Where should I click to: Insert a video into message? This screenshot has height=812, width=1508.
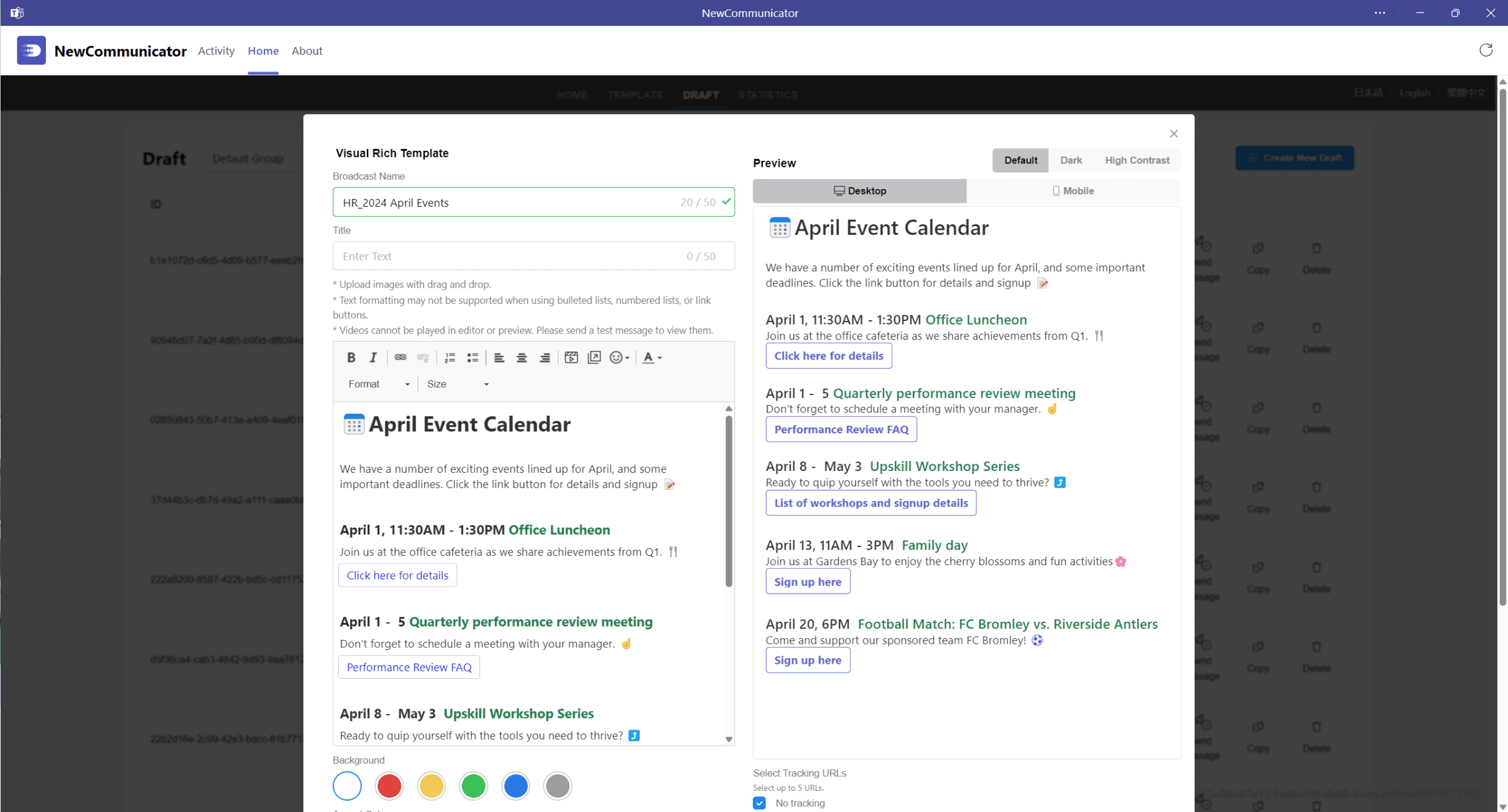click(x=571, y=357)
